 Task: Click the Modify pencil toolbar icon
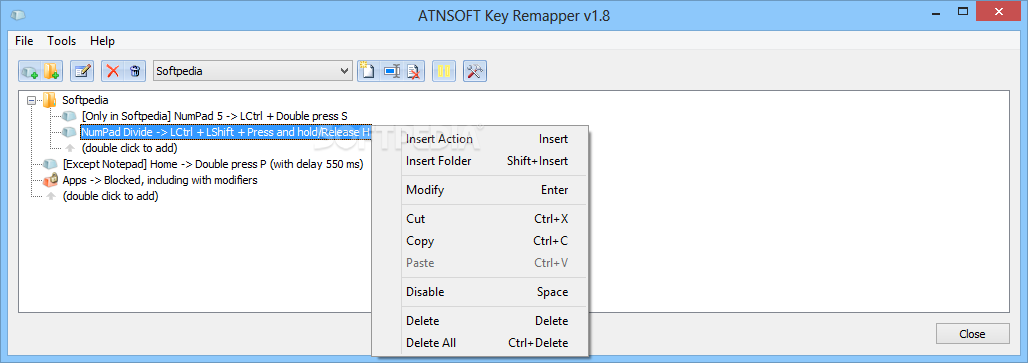[x=82, y=71]
